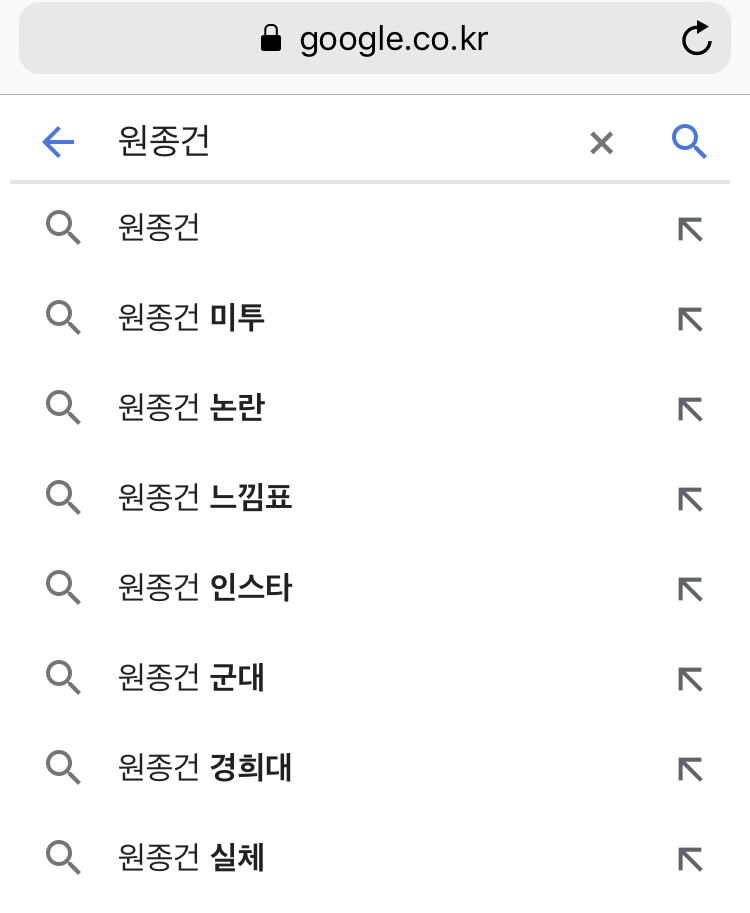Select the 원종건 미투 suggestion
The image size is (750, 913).
point(191,319)
